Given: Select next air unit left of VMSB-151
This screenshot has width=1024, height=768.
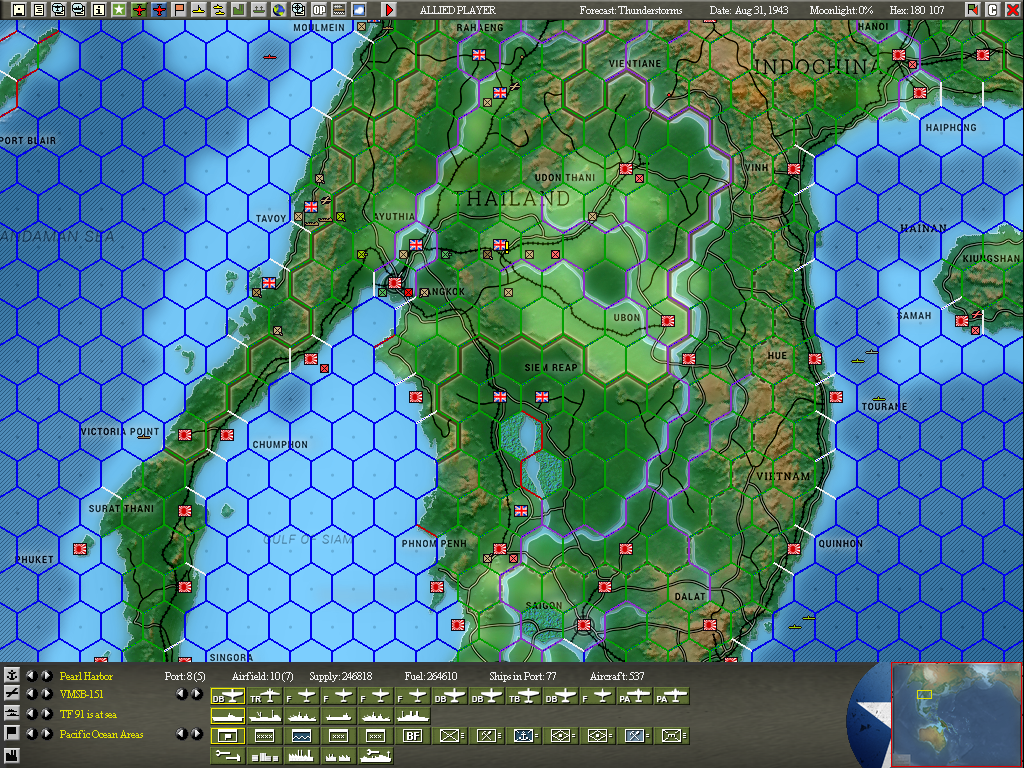Looking at the screenshot, I should click(46, 694).
